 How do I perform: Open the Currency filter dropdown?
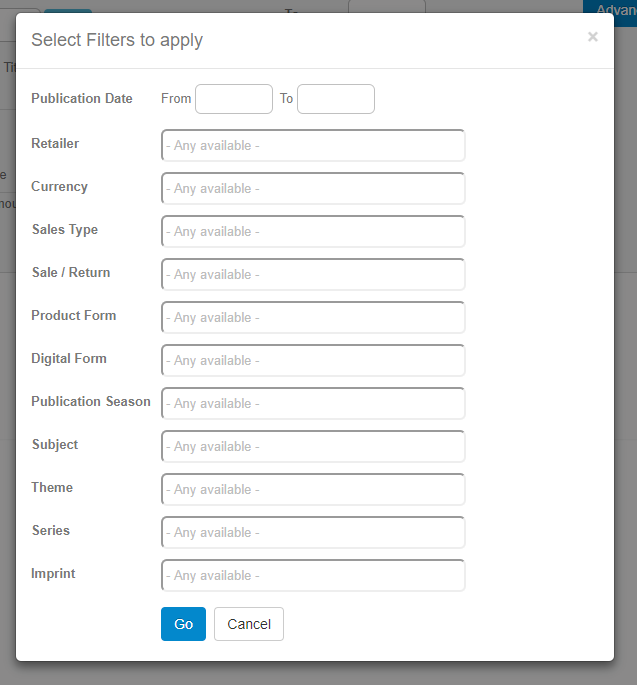(x=313, y=188)
